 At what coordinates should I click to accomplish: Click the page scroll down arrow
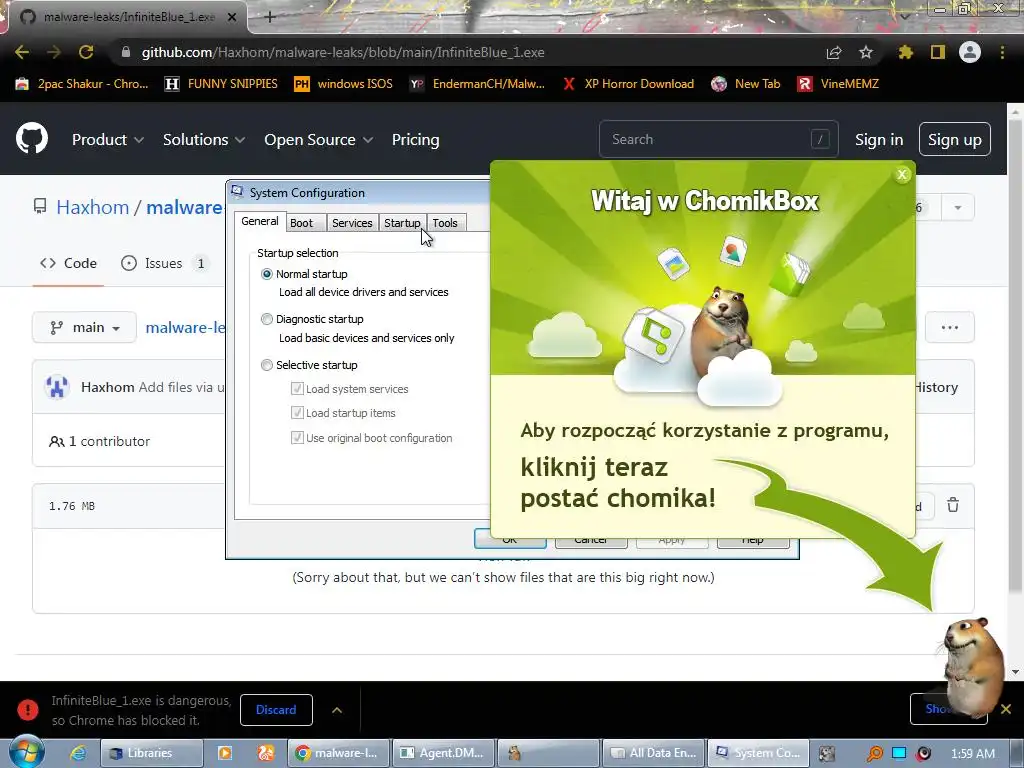pos(1016,672)
